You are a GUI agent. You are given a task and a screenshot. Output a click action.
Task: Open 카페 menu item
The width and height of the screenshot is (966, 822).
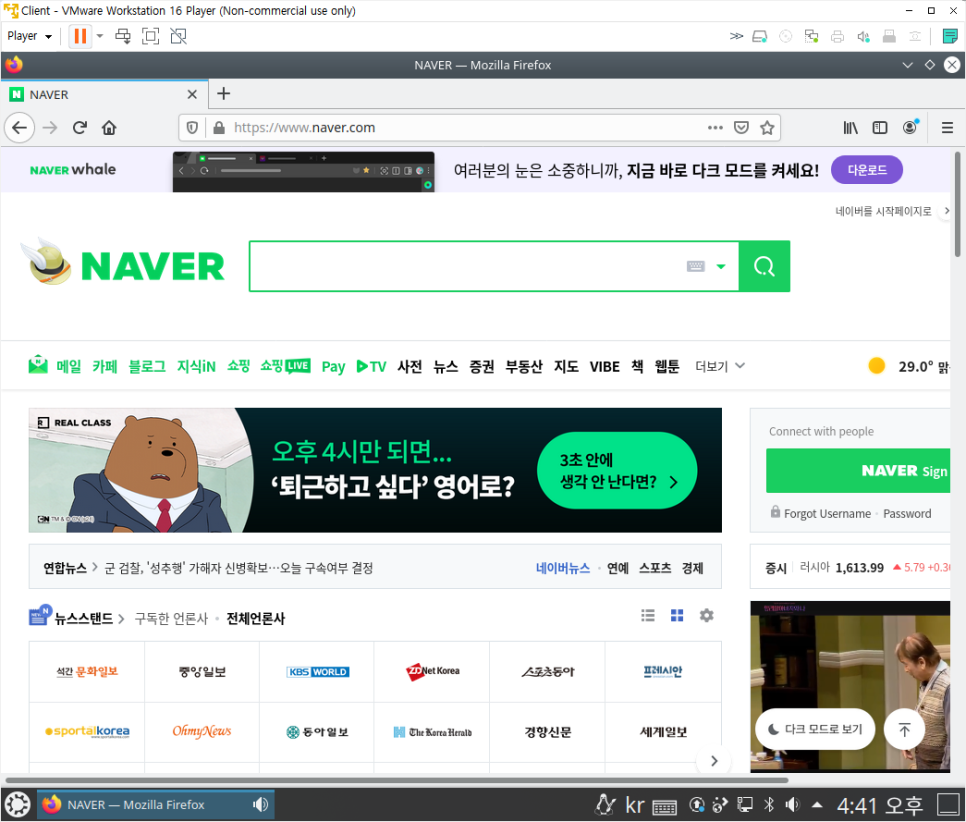(x=105, y=367)
